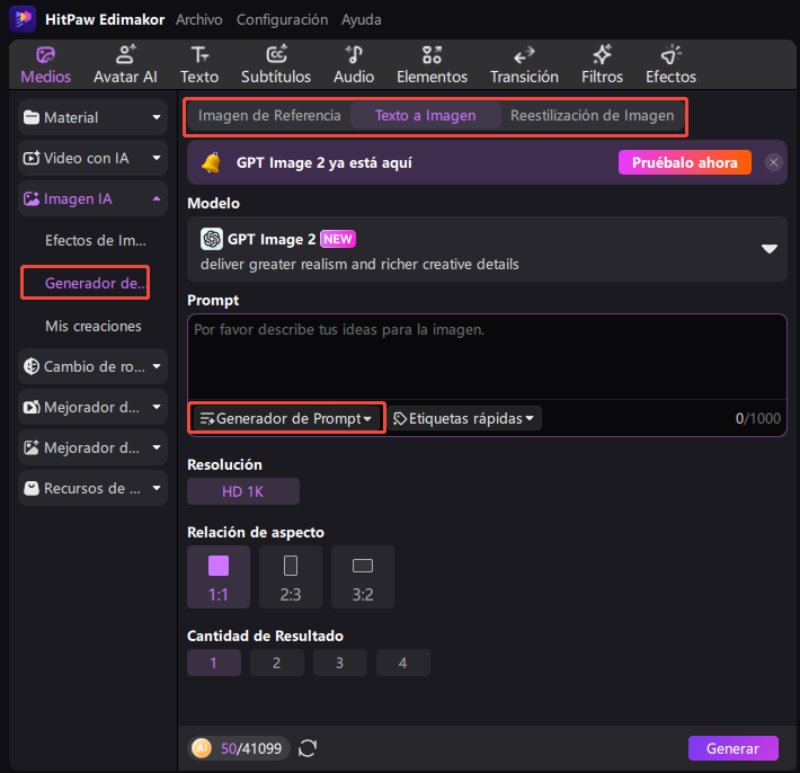Expand the Recursos de ... arrow
Image resolution: width=800 pixels, height=773 pixels.
(157, 488)
